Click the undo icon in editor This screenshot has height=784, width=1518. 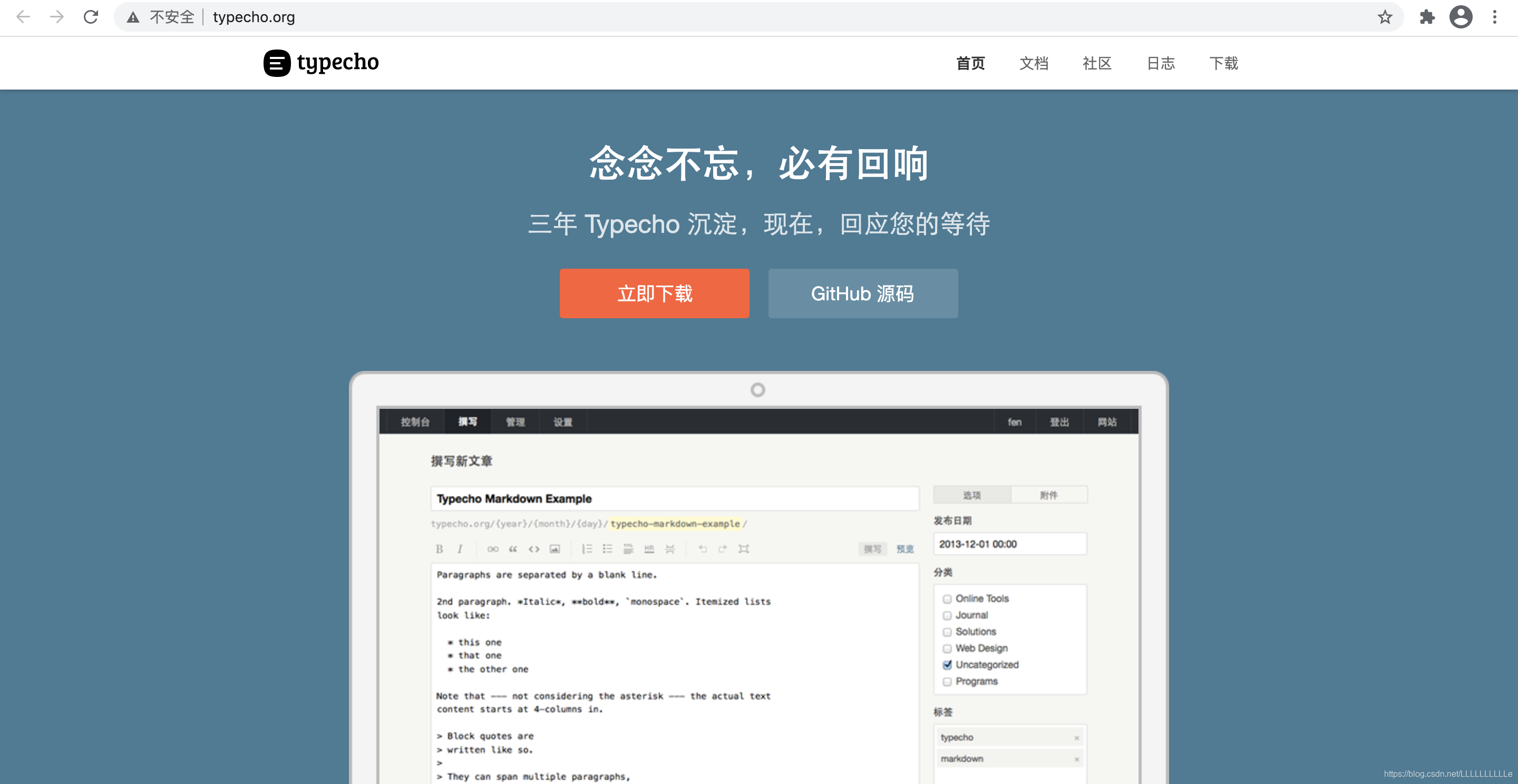[703, 549]
